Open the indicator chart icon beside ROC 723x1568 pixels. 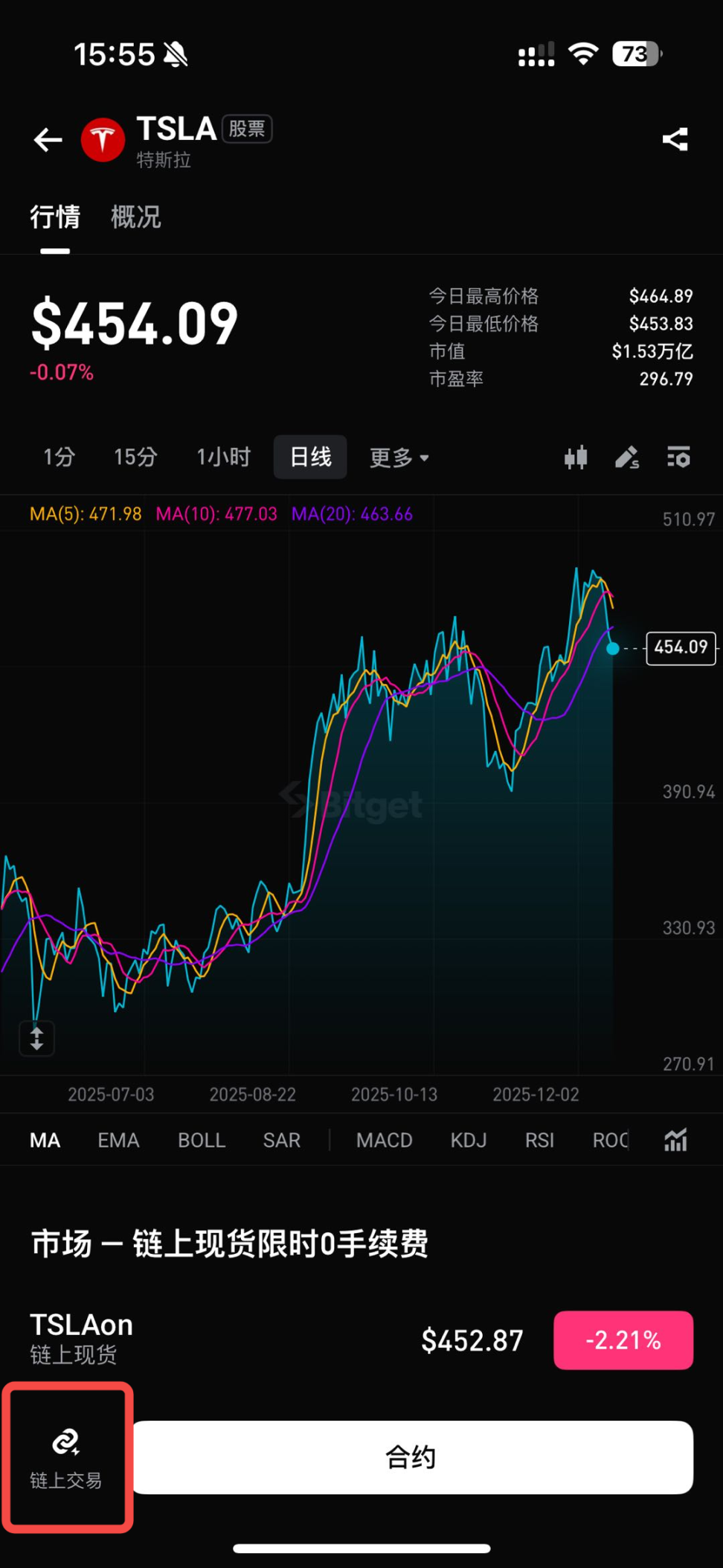675,1139
